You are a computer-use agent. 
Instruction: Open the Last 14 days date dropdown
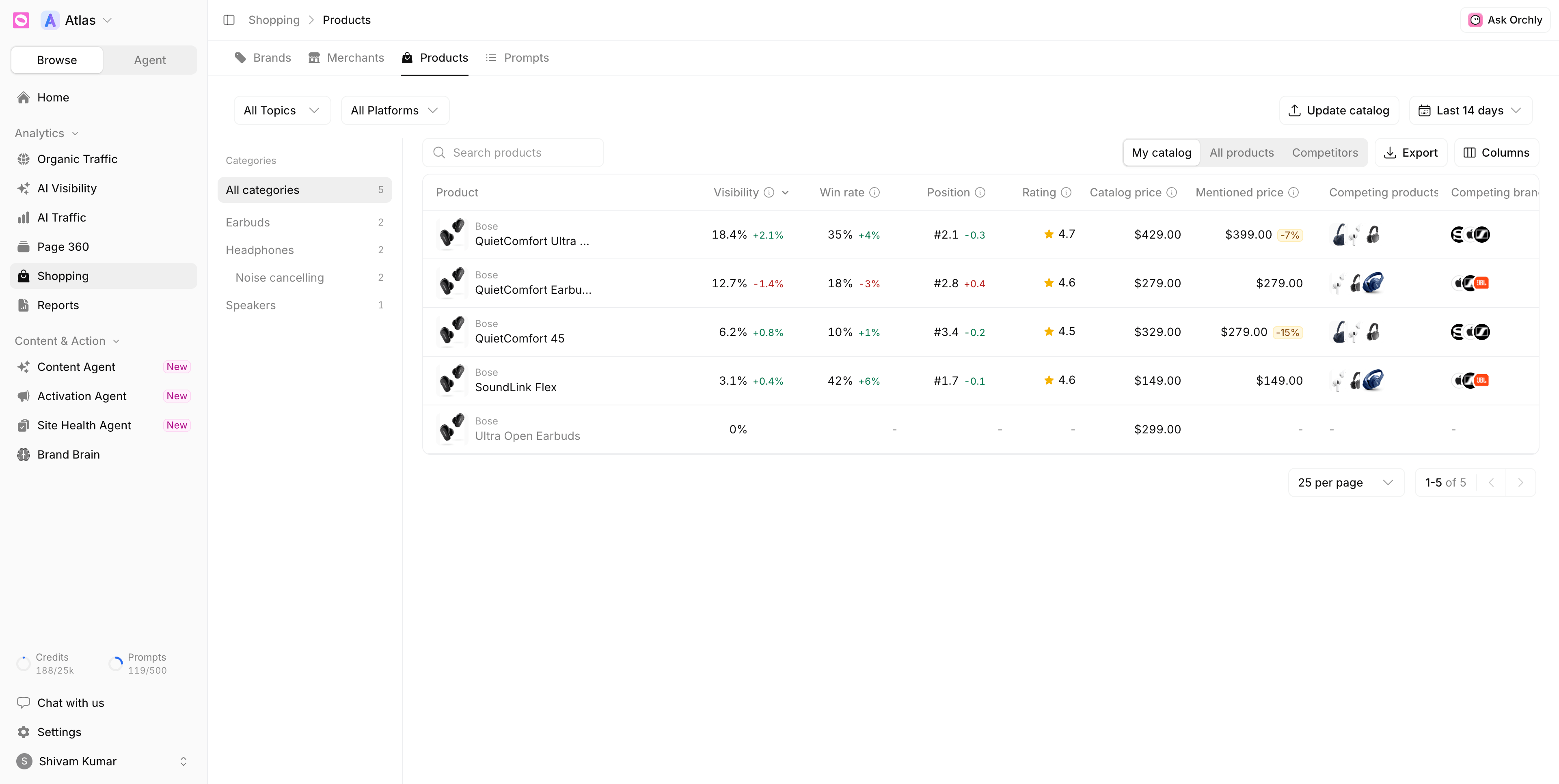[x=1470, y=111]
